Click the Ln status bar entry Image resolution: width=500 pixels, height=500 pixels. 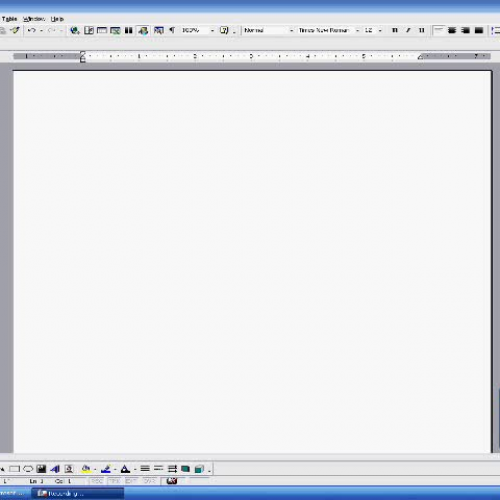[x=36, y=481]
